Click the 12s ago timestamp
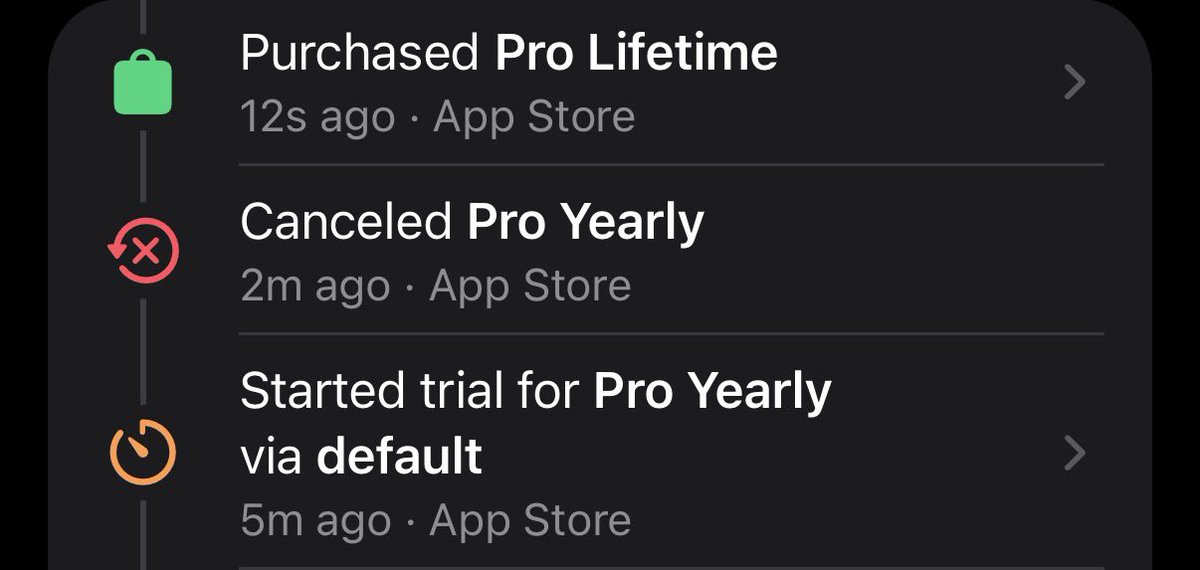The height and width of the screenshot is (570, 1200). coord(318,118)
